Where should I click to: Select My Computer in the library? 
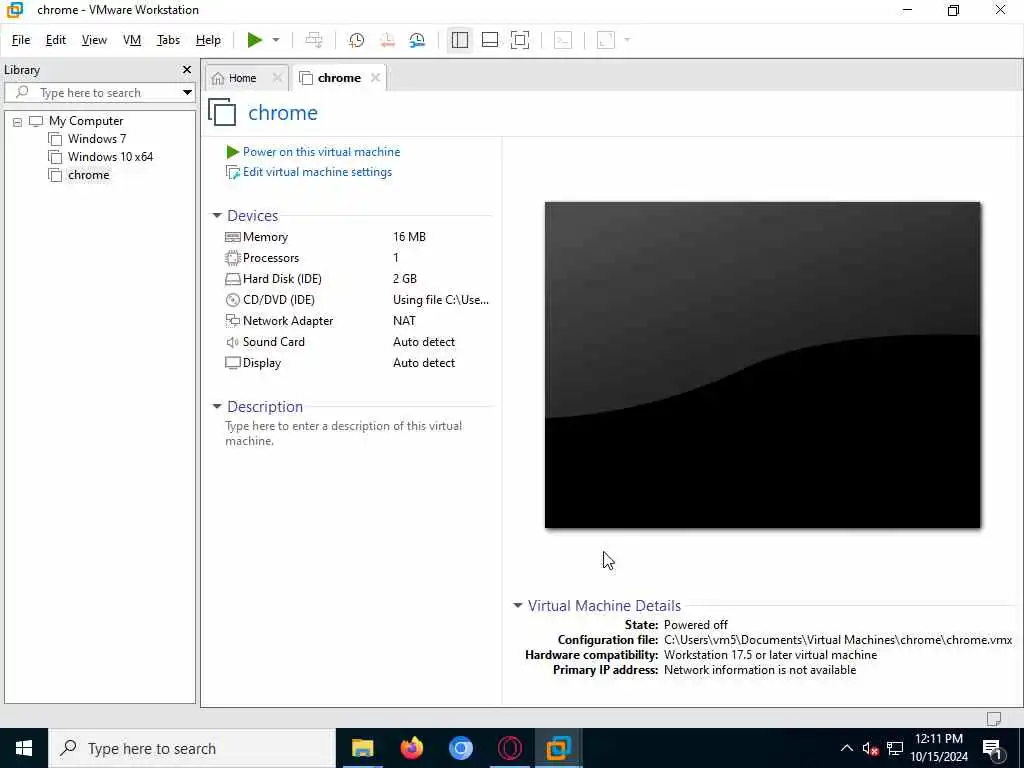pyautogui.click(x=86, y=121)
